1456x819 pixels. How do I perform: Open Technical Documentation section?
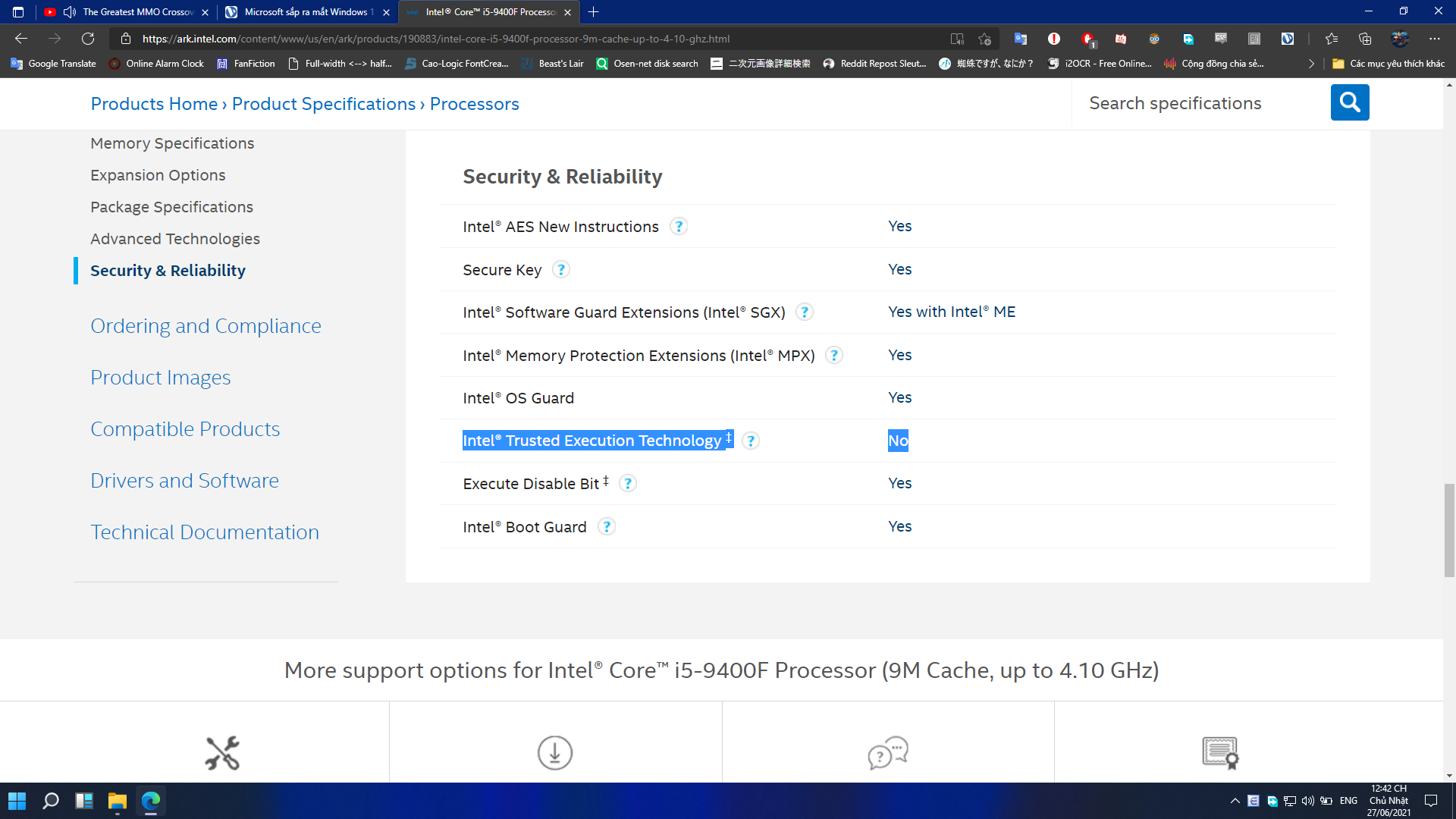point(205,532)
